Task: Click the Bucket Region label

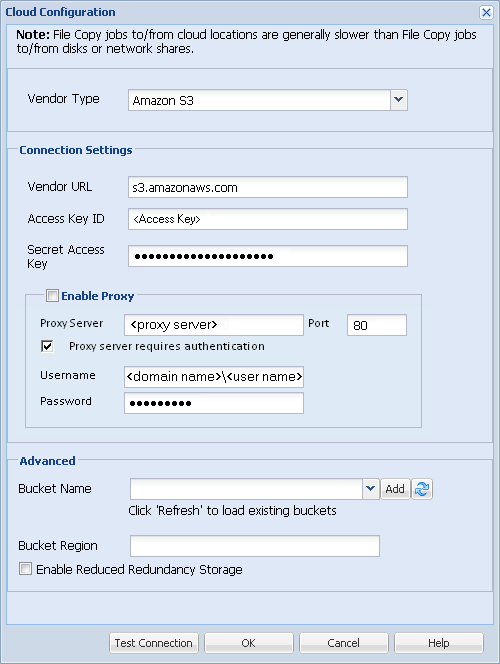Action: (58, 545)
